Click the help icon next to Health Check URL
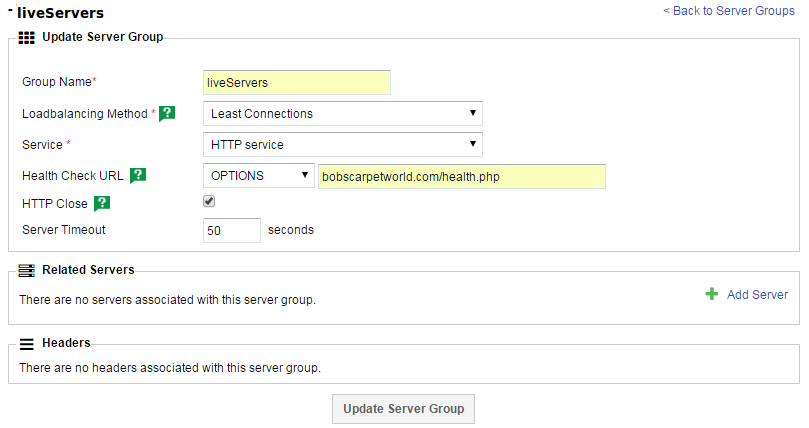This screenshot has width=809, height=428. pyautogui.click(x=138, y=176)
